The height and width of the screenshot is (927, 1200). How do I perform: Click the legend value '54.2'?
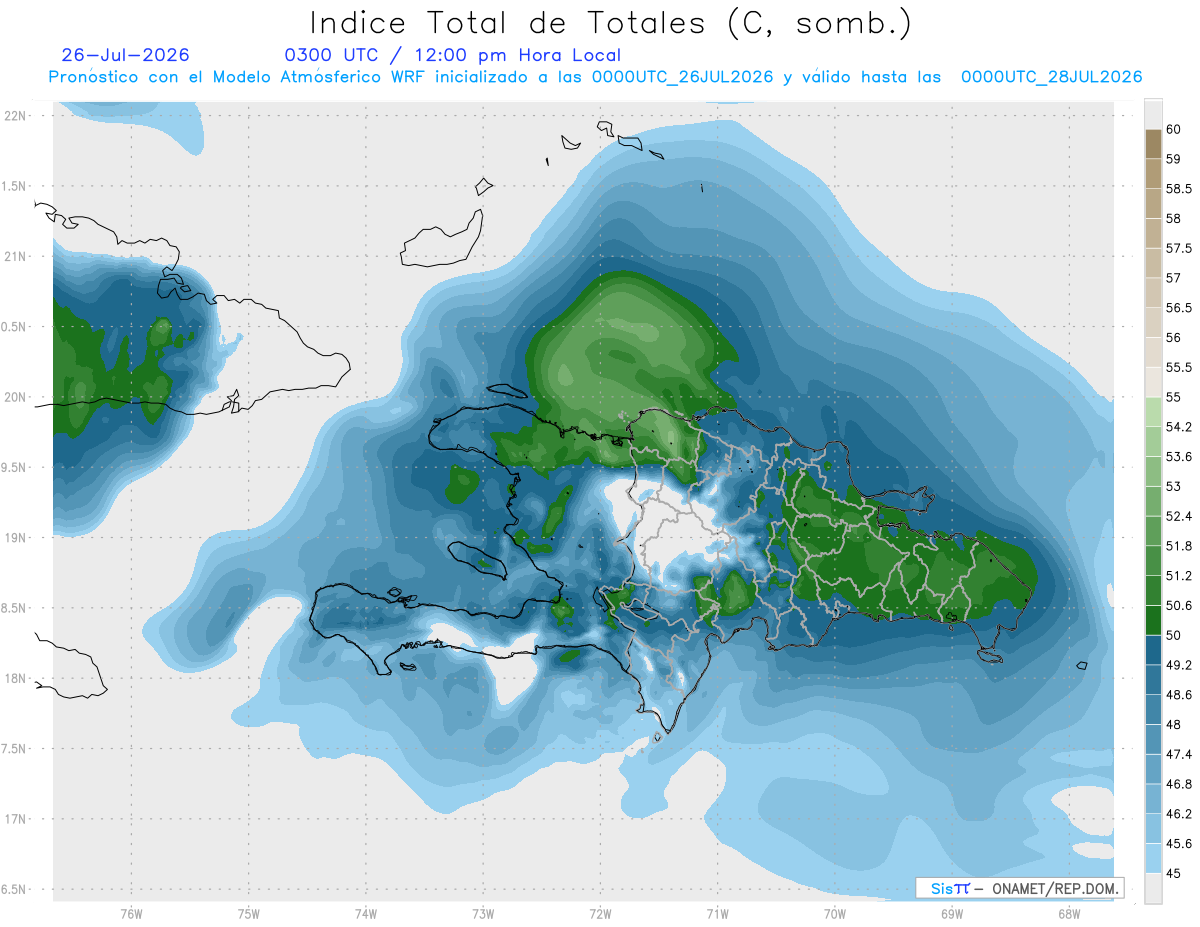pos(1179,427)
